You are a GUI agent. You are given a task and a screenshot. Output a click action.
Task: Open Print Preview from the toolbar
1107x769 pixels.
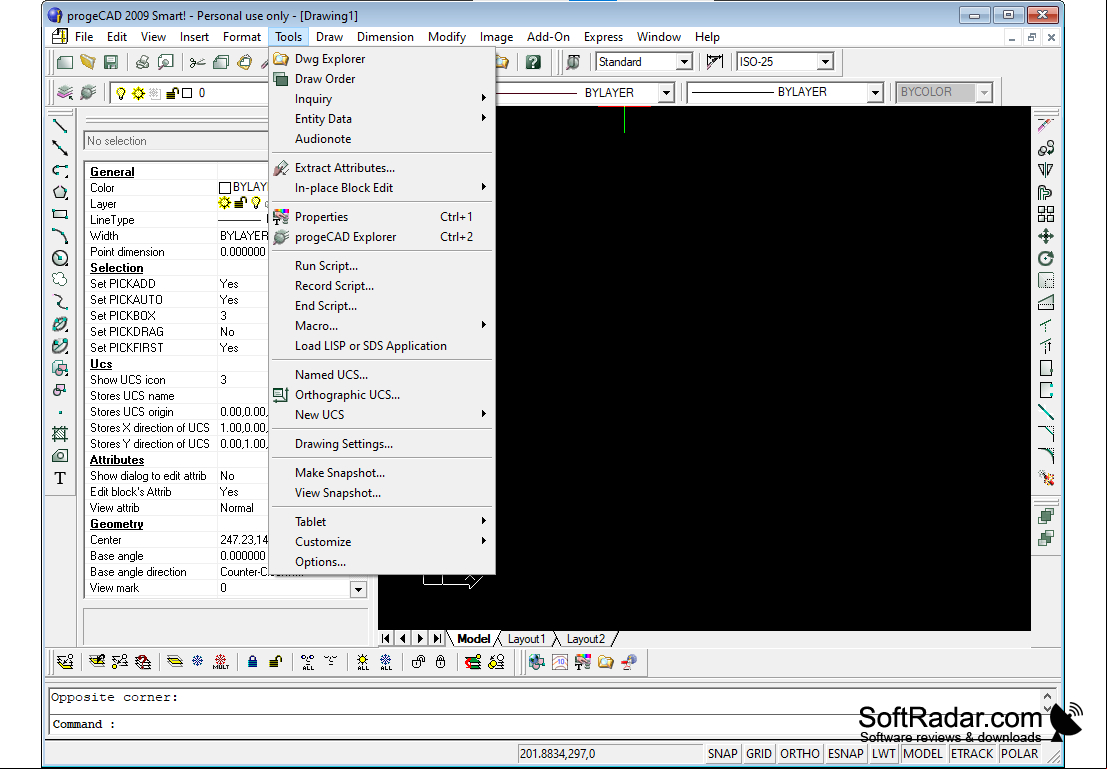(x=165, y=62)
